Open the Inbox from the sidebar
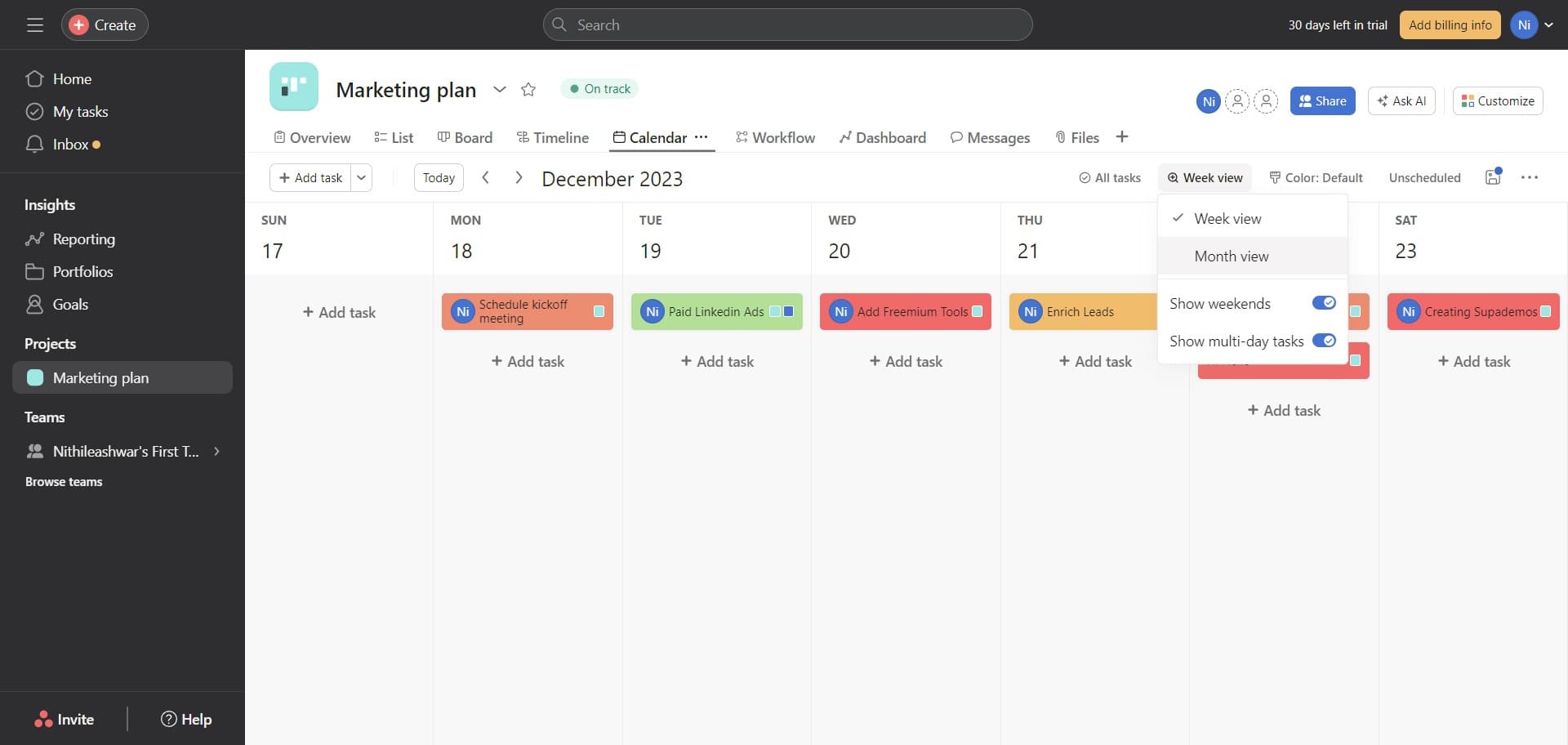Viewport: 1568px width, 745px height. [x=69, y=144]
